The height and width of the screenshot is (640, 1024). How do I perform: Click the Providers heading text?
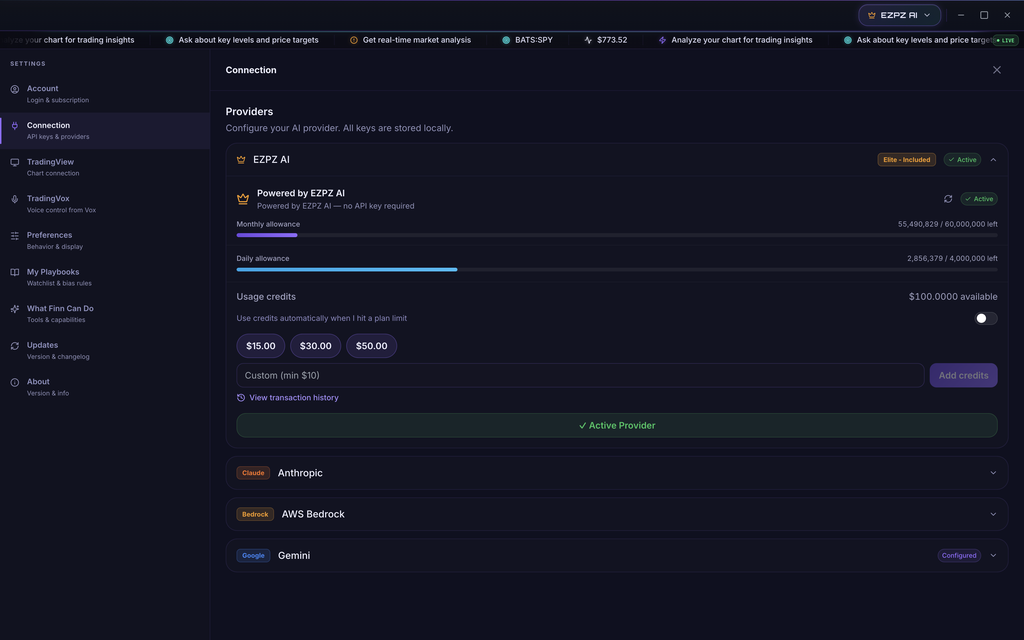pyautogui.click(x=249, y=112)
